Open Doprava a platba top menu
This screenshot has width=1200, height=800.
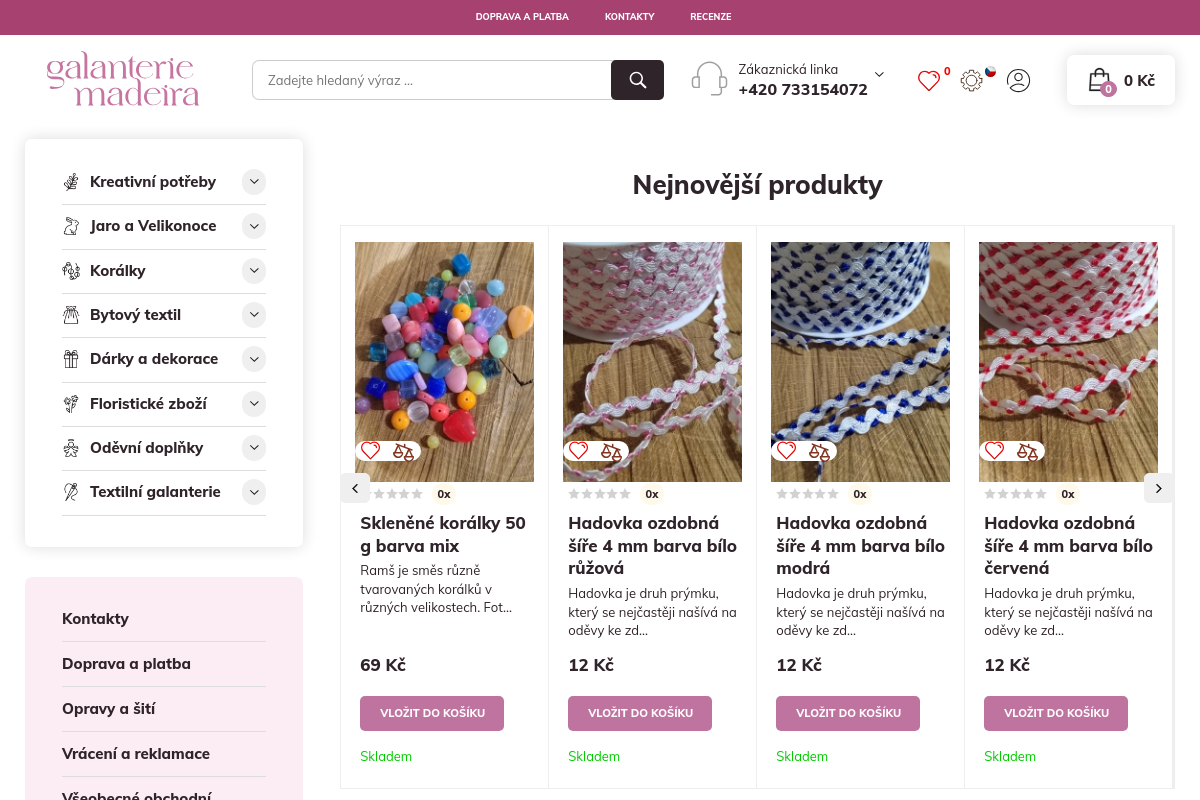coord(522,17)
